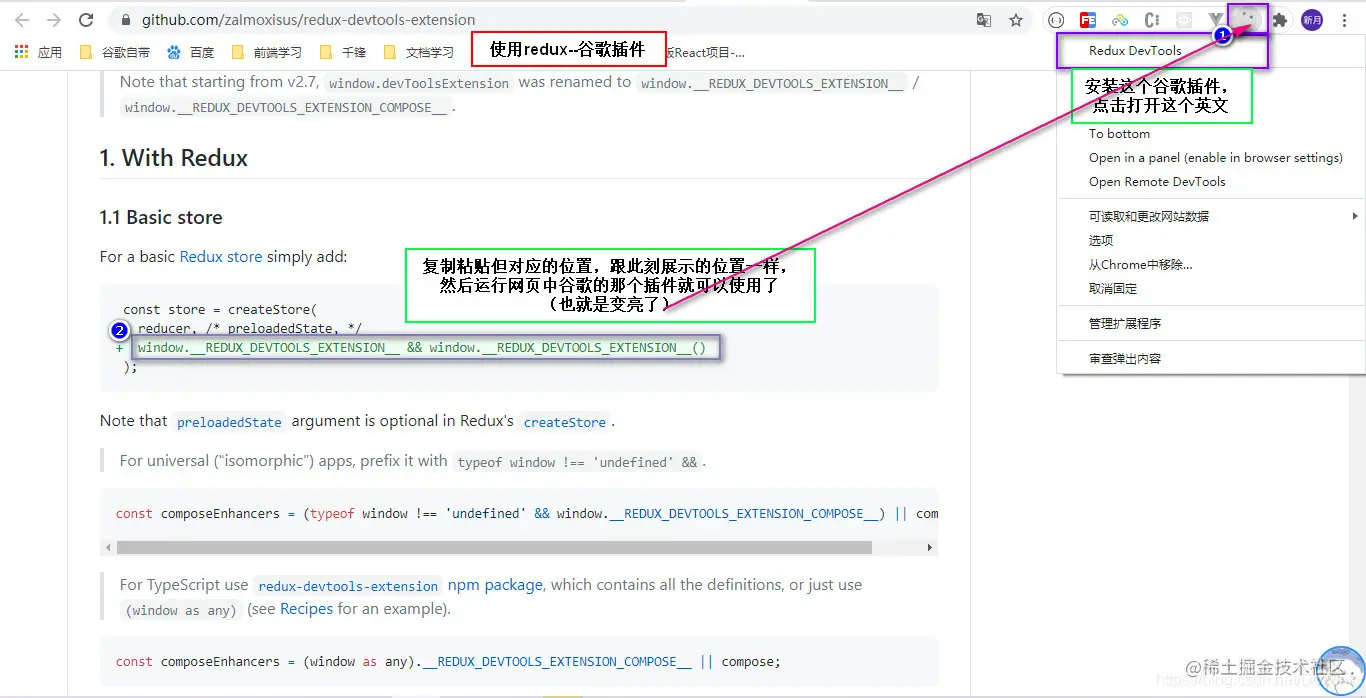This screenshot has height=698, width=1366.
Task: Click the translate icon in the address bar
Action: pos(981,19)
